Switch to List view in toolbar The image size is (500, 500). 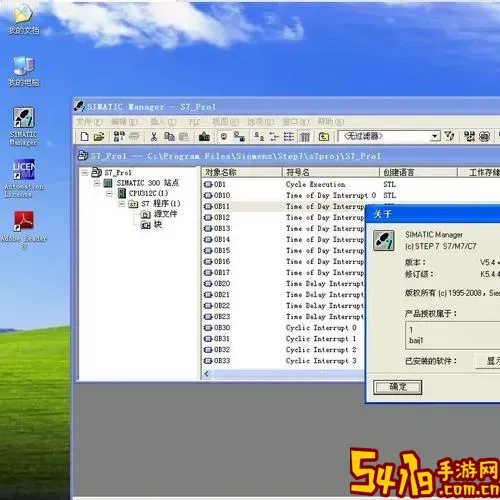click(x=289, y=136)
